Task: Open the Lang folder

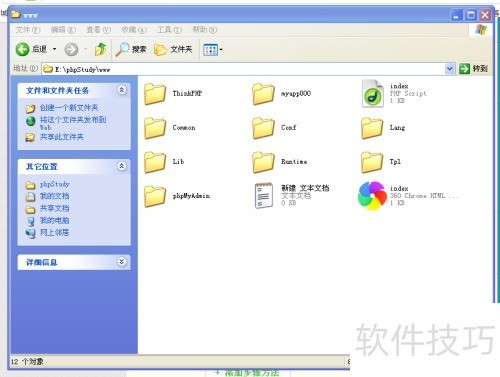Action: pos(372,128)
